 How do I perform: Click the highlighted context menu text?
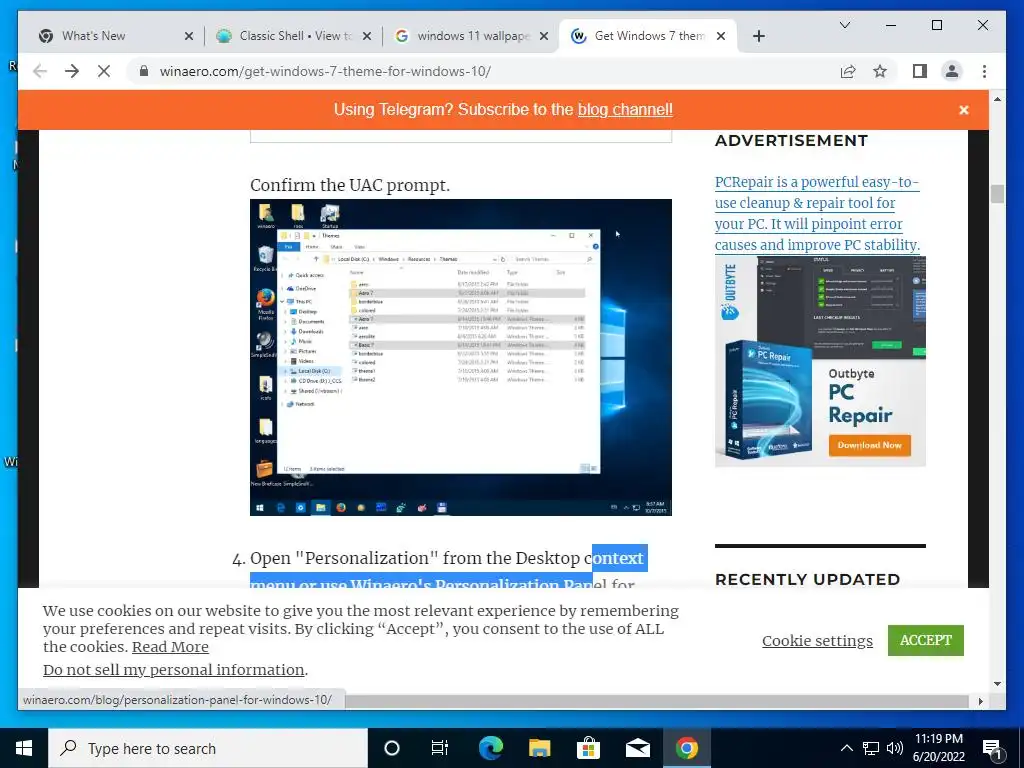[x=620, y=558]
